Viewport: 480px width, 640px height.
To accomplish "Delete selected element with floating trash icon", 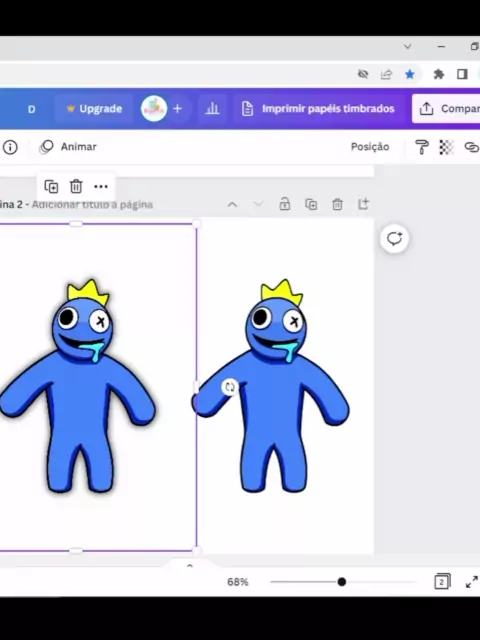I will click(x=76, y=187).
